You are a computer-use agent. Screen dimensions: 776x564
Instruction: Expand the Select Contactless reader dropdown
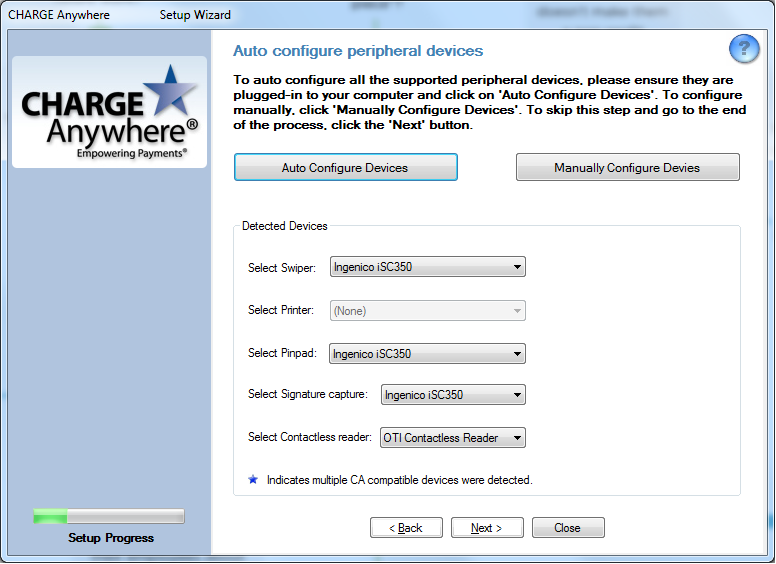pyautogui.click(x=453, y=438)
